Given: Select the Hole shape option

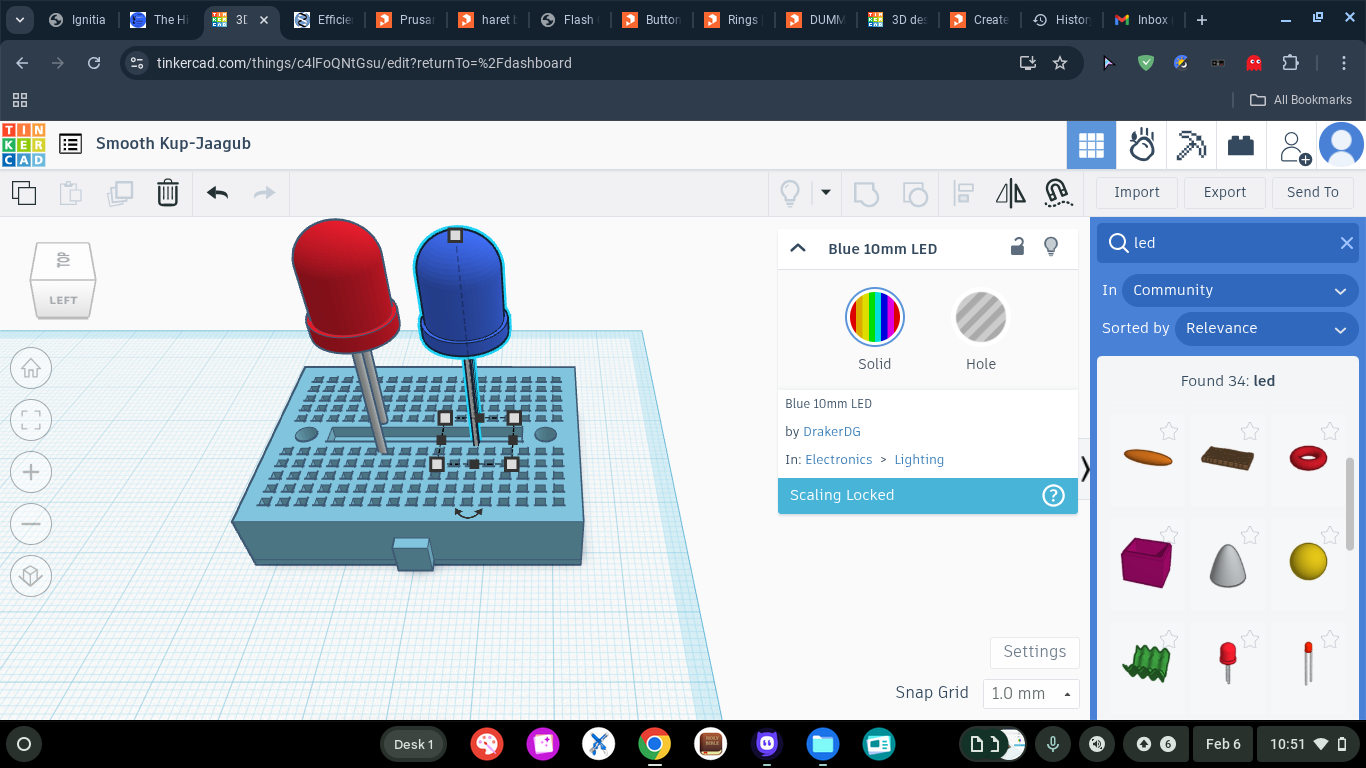Looking at the screenshot, I should (981, 331).
